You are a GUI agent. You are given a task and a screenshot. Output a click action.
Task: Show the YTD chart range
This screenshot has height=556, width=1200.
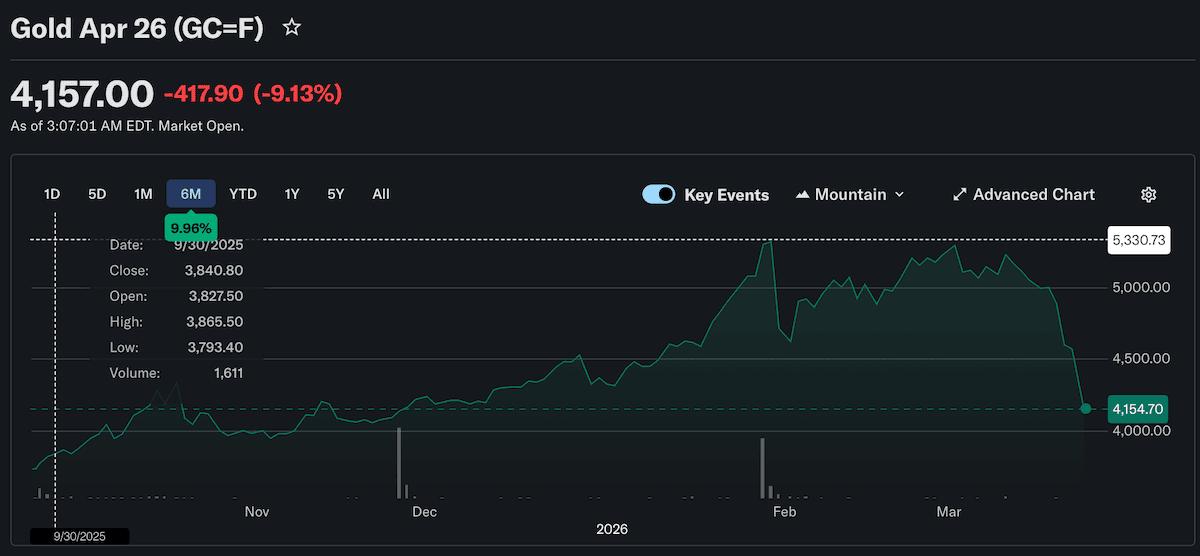(243, 194)
